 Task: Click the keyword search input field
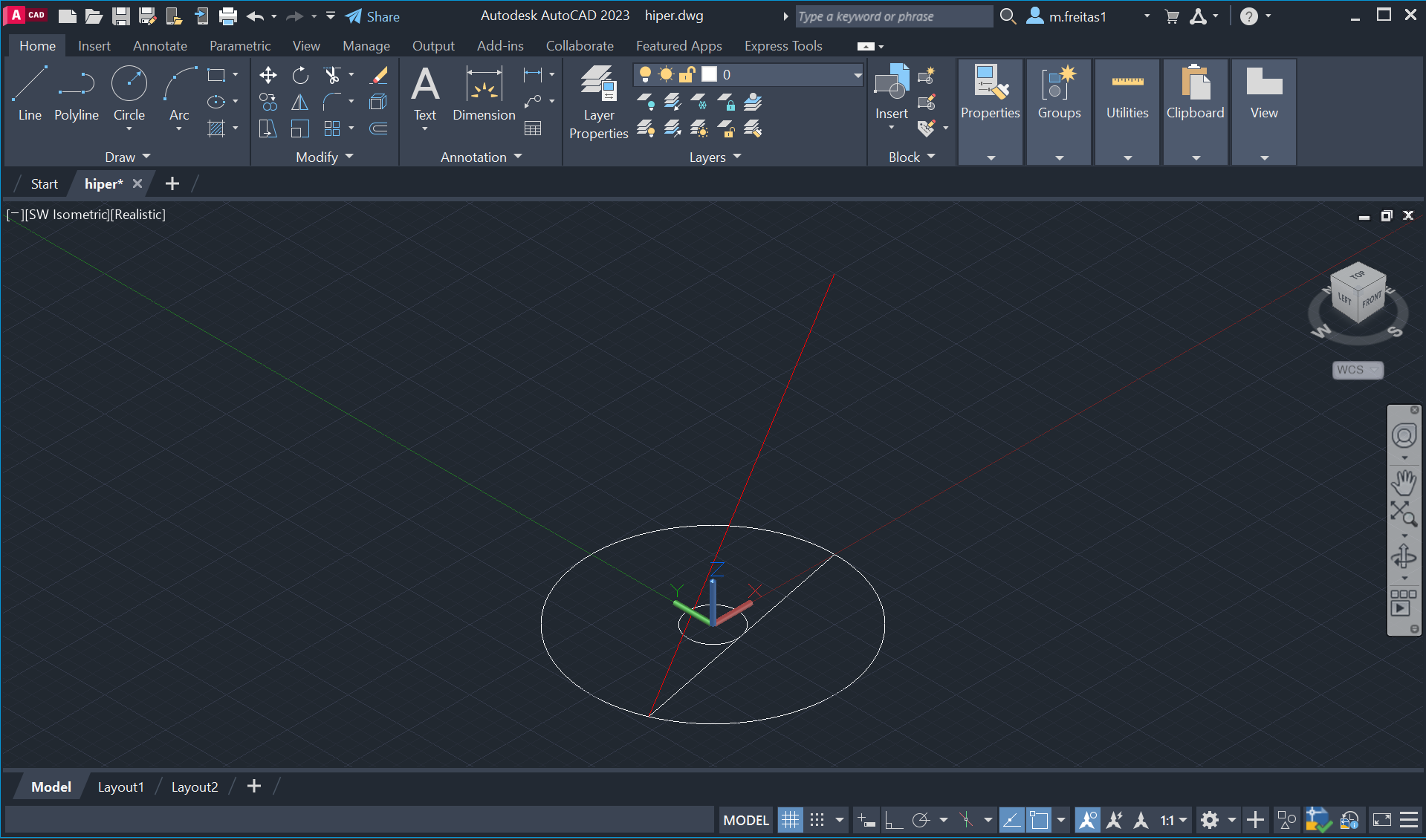tap(892, 16)
